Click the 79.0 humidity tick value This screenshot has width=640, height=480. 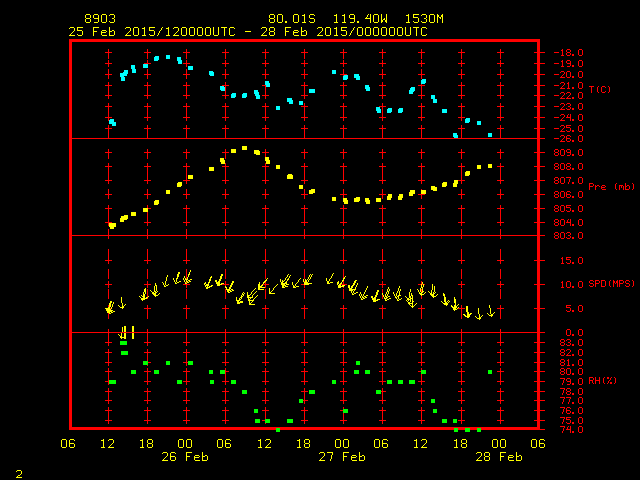pos(571,382)
